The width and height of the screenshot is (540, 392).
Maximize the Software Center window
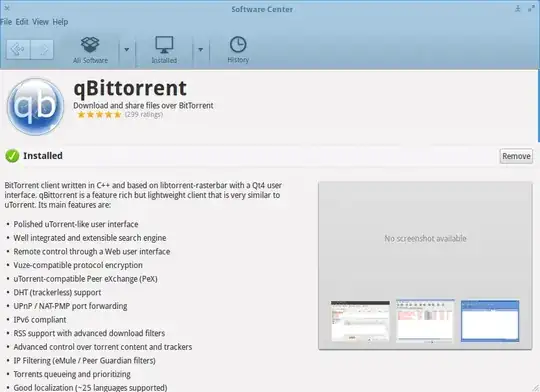click(x=531, y=9)
